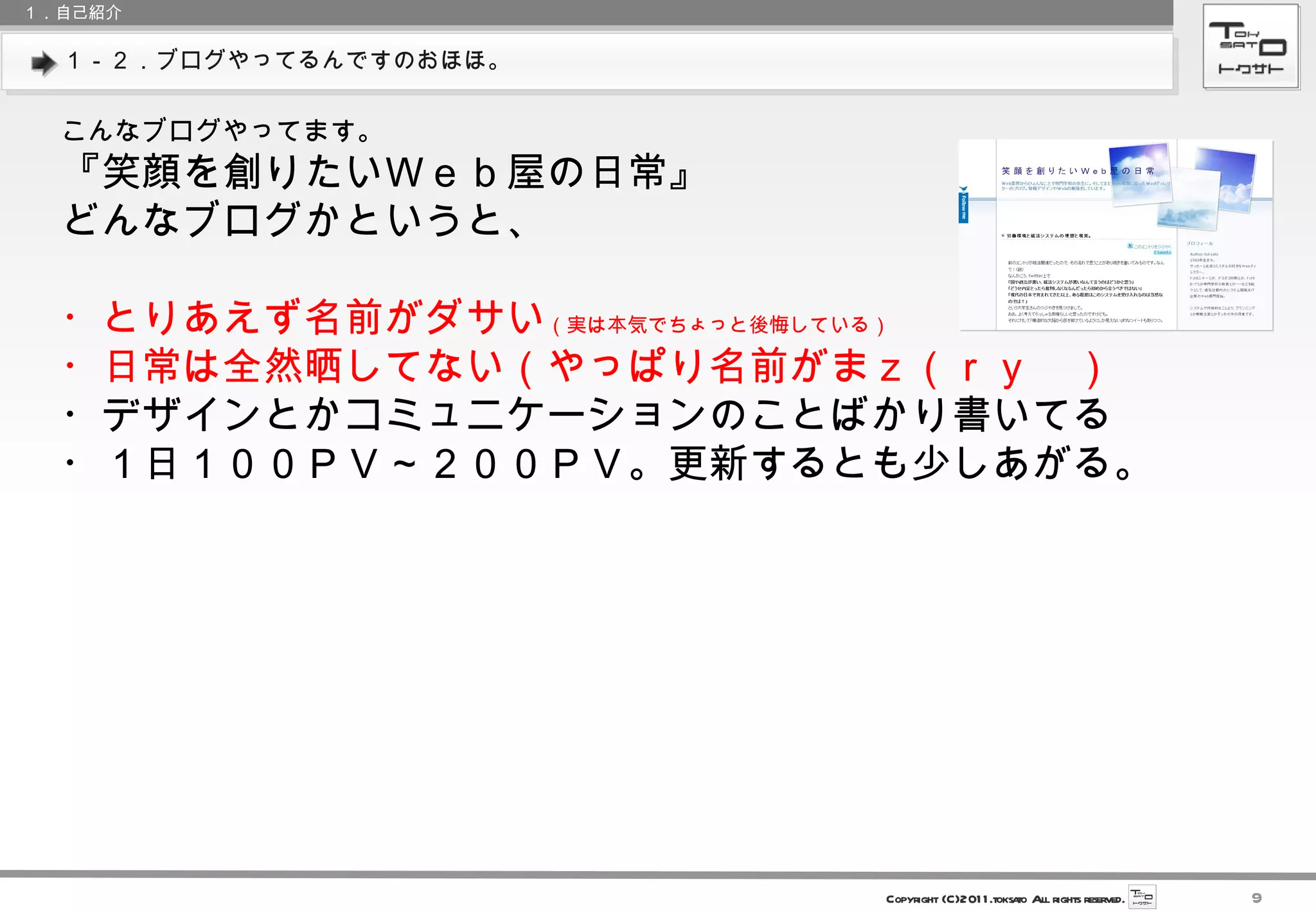Click the section header '1．自己紹介'
Screen dimensions: 1316x911
tap(73, 12)
